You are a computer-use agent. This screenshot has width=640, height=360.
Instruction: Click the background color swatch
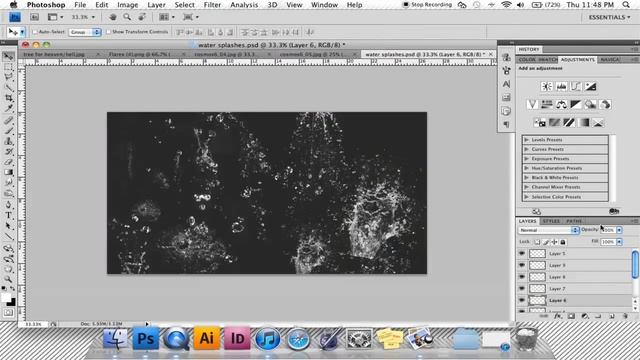[x=12, y=302]
